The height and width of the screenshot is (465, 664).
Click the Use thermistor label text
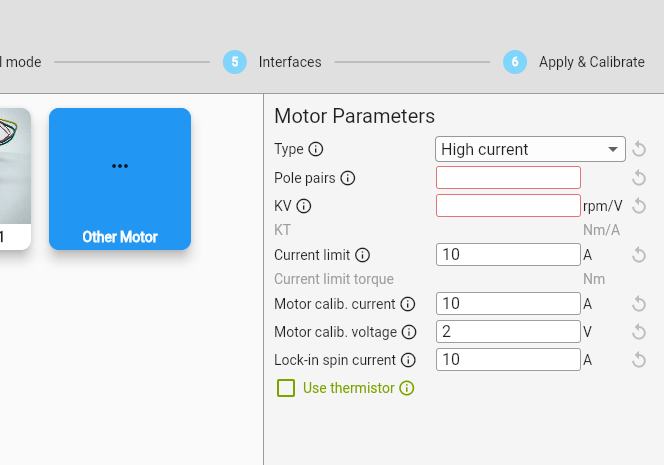[x=349, y=388]
